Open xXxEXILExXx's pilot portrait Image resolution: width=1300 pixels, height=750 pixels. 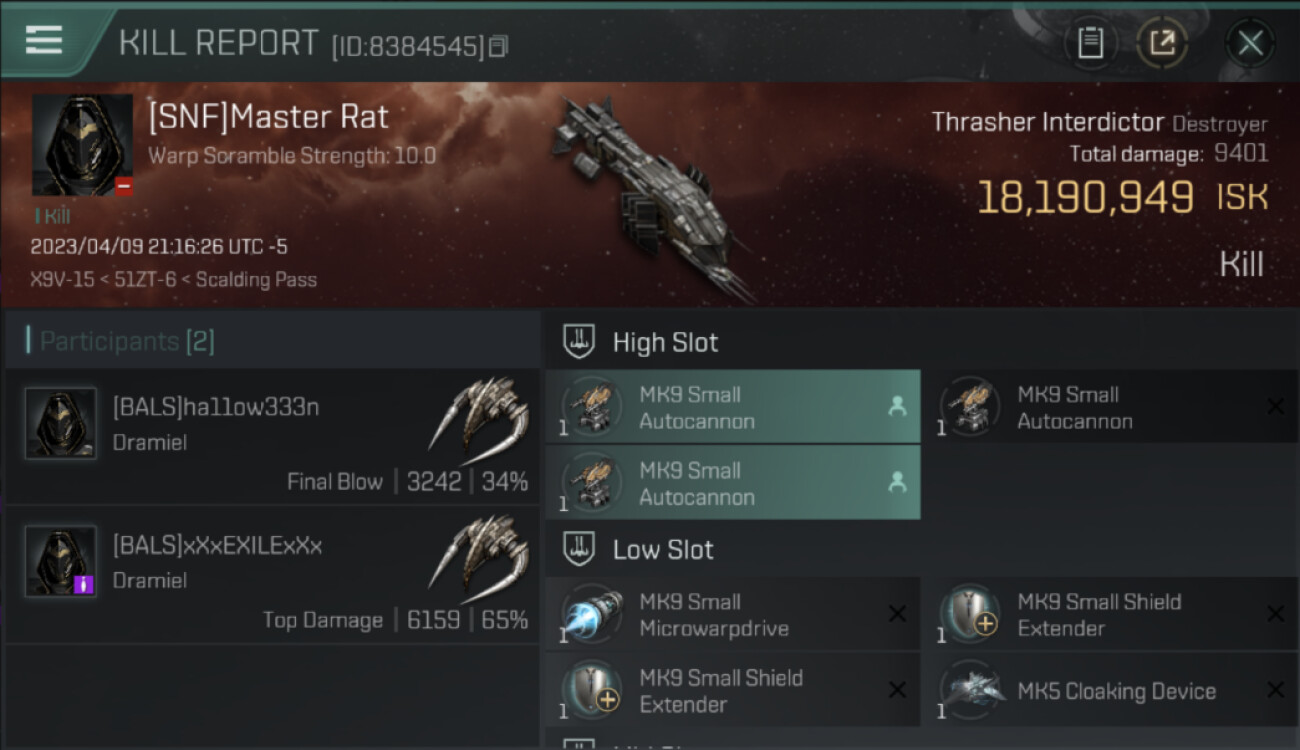click(x=61, y=561)
